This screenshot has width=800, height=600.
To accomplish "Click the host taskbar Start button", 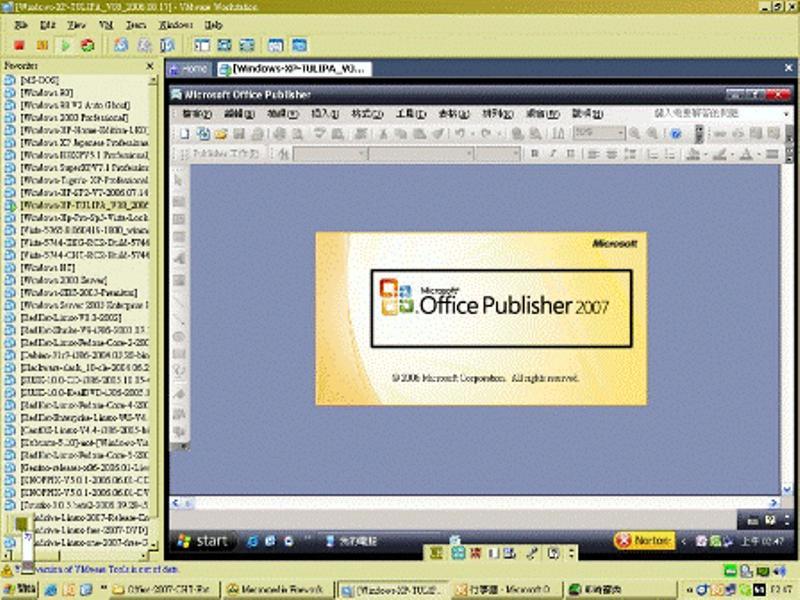I will [x=19, y=590].
